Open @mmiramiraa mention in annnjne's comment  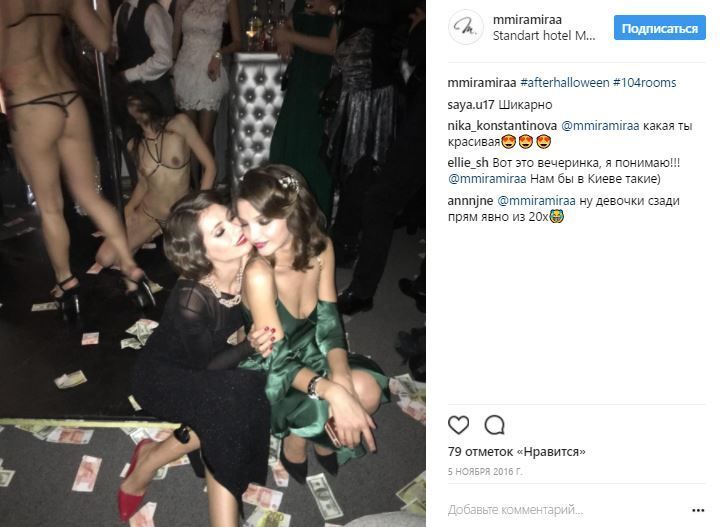click(x=536, y=201)
